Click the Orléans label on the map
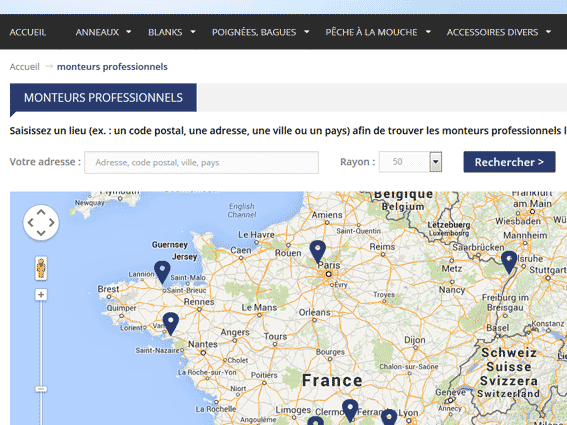The width and height of the screenshot is (567, 425). point(315,312)
